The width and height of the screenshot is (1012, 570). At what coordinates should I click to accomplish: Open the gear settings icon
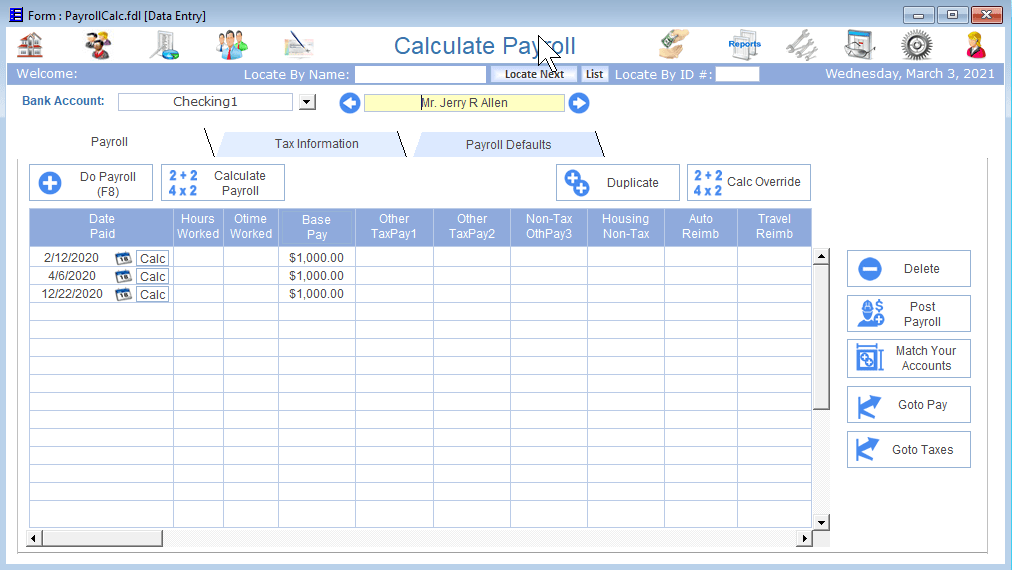point(916,46)
